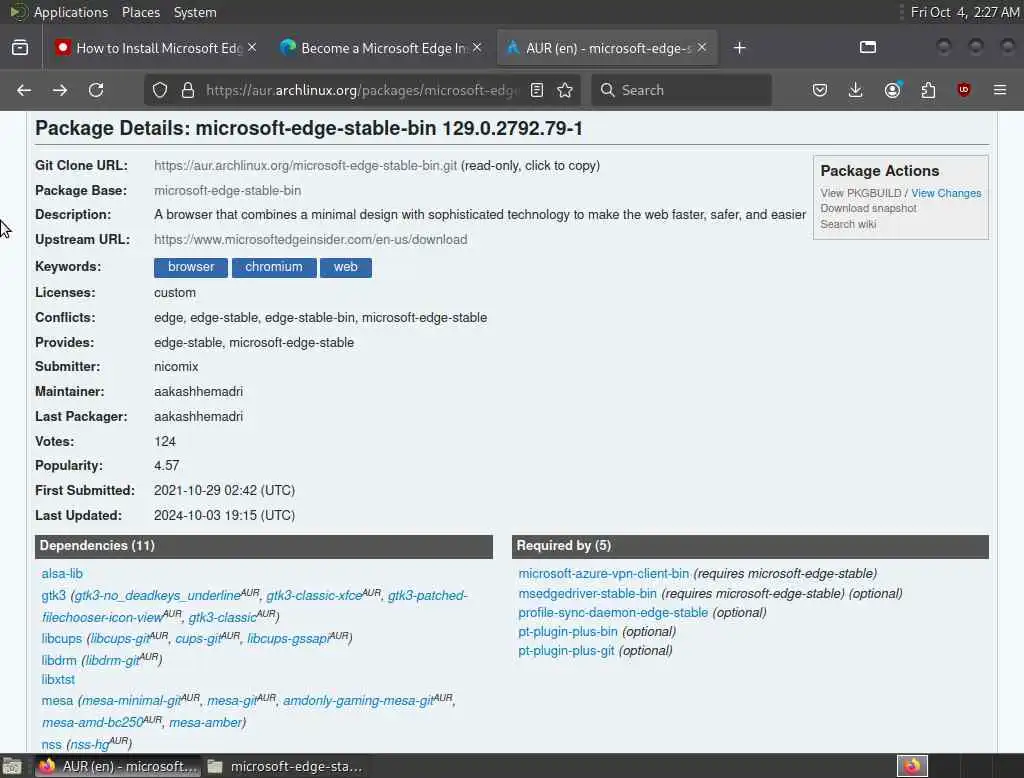Click Search wiki link
This screenshot has width=1024, height=778.
tap(848, 224)
